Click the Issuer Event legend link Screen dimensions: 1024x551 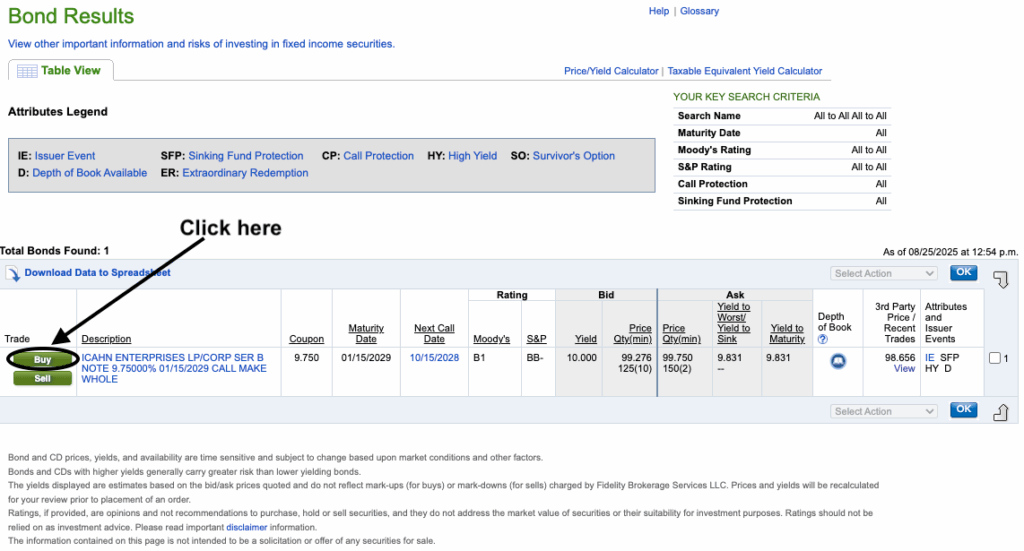65,156
